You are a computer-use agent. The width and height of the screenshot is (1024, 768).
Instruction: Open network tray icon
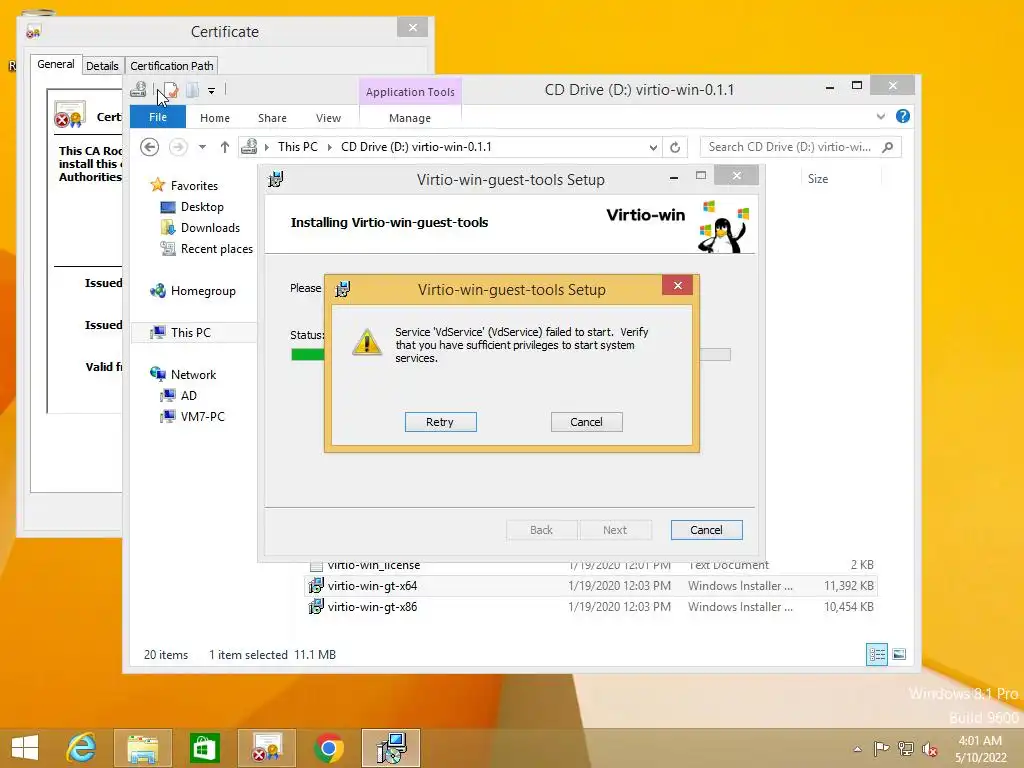(905, 748)
